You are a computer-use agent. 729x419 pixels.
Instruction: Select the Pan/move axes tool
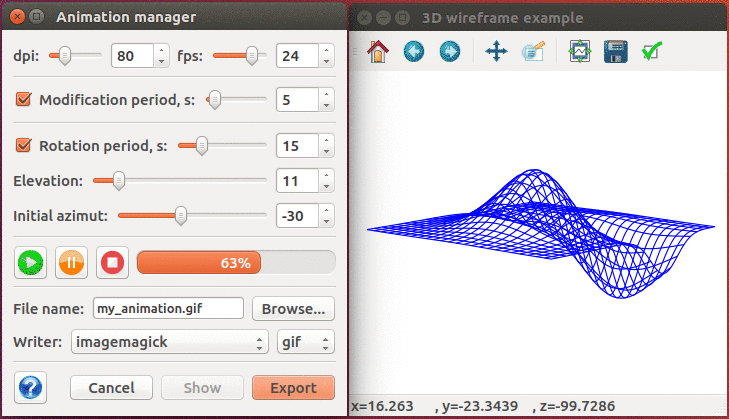(496, 51)
